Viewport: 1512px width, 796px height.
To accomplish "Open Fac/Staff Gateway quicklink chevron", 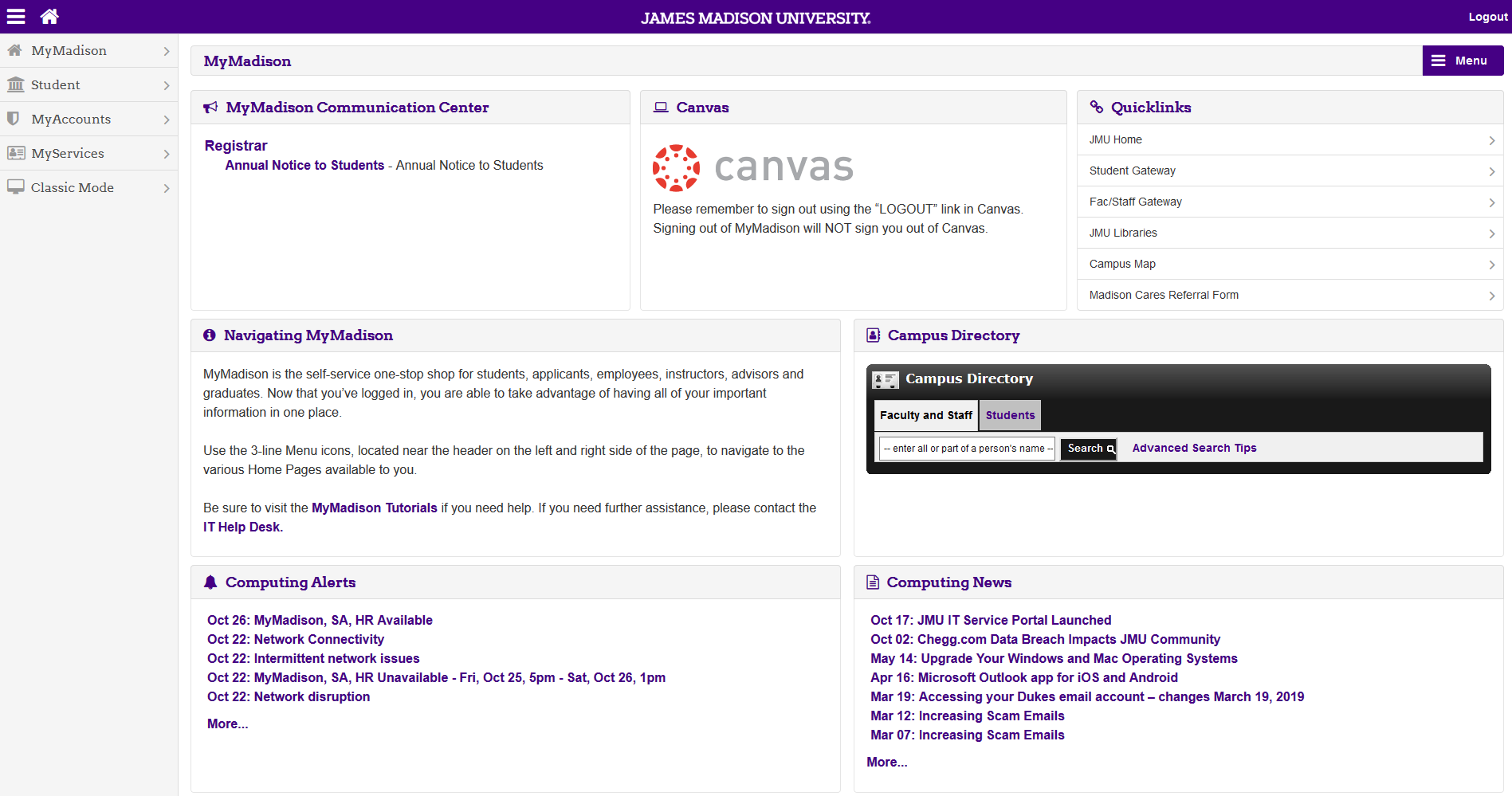I will tap(1492, 202).
